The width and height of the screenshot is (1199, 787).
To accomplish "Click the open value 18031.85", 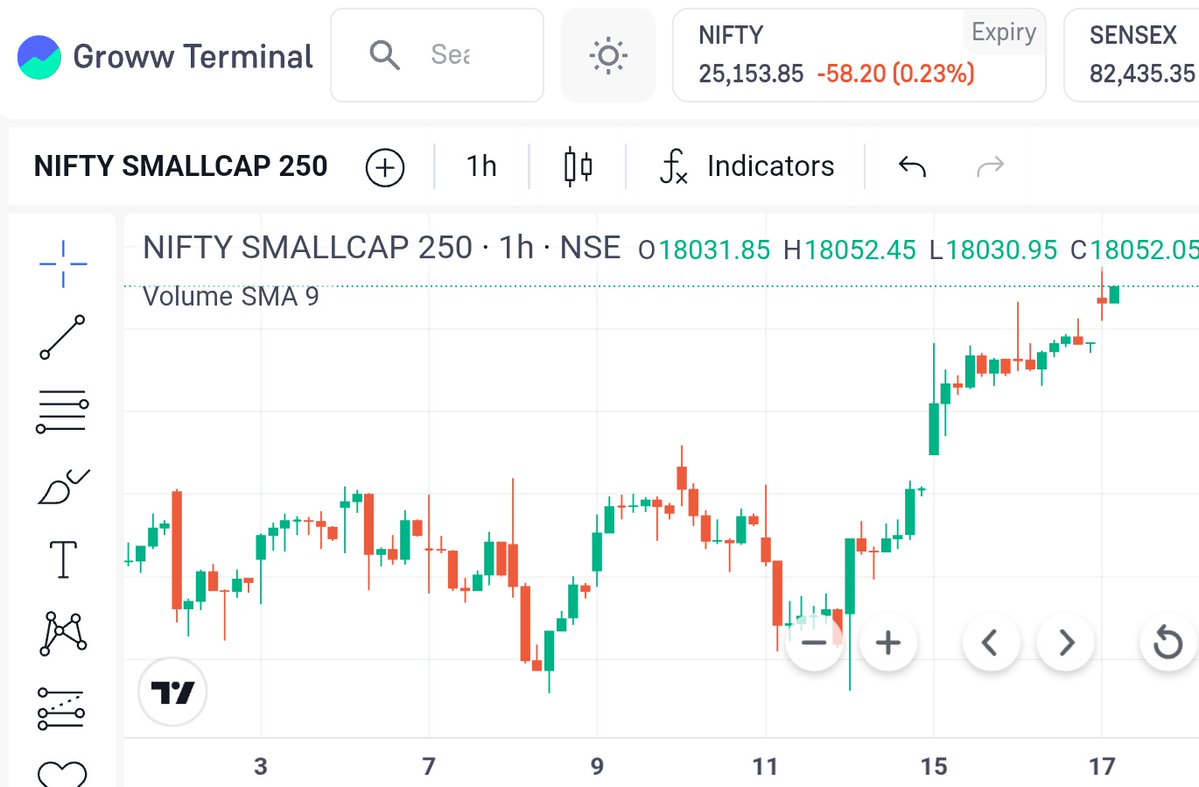I will [714, 249].
